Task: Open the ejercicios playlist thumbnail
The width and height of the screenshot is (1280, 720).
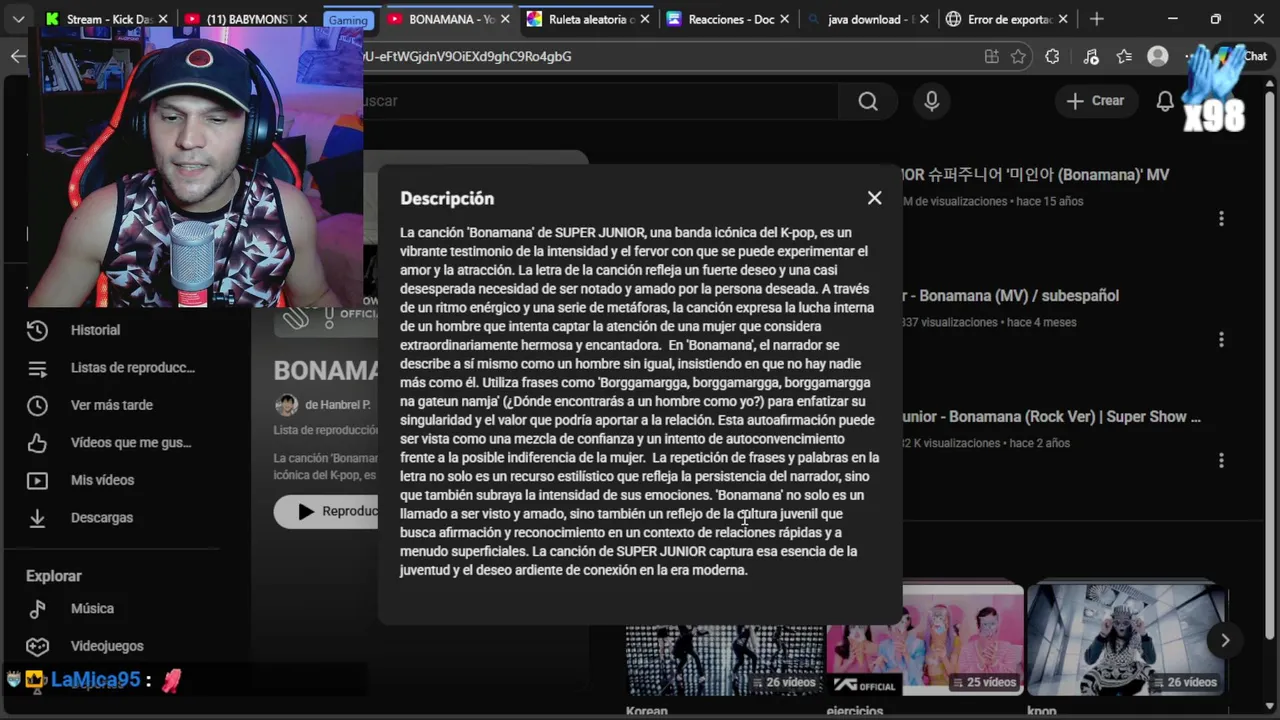Action: (x=925, y=641)
